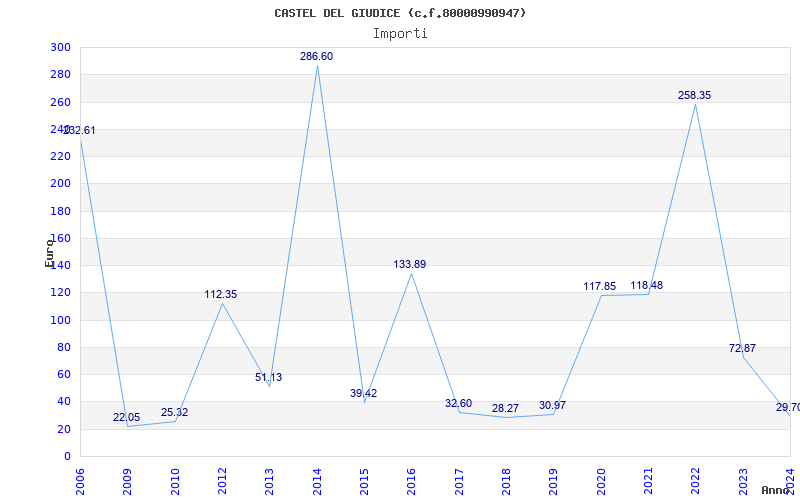Select year 2023 axis label
Image resolution: width=800 pixels, height=500 pixels.
742,482
